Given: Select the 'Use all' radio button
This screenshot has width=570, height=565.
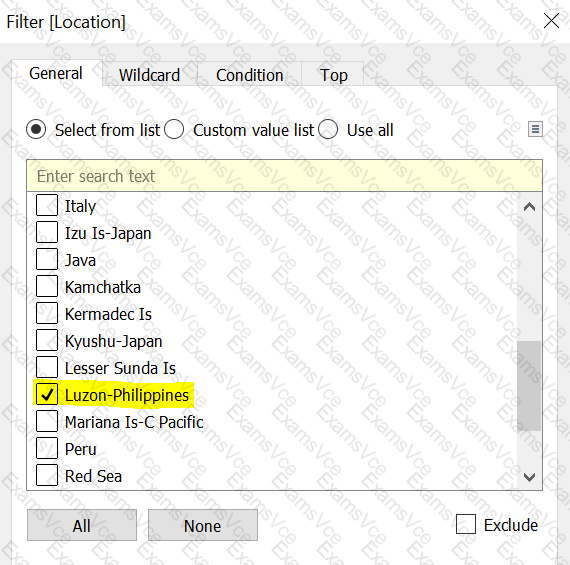Looking at the screenshot, I should tap(328, 129).
